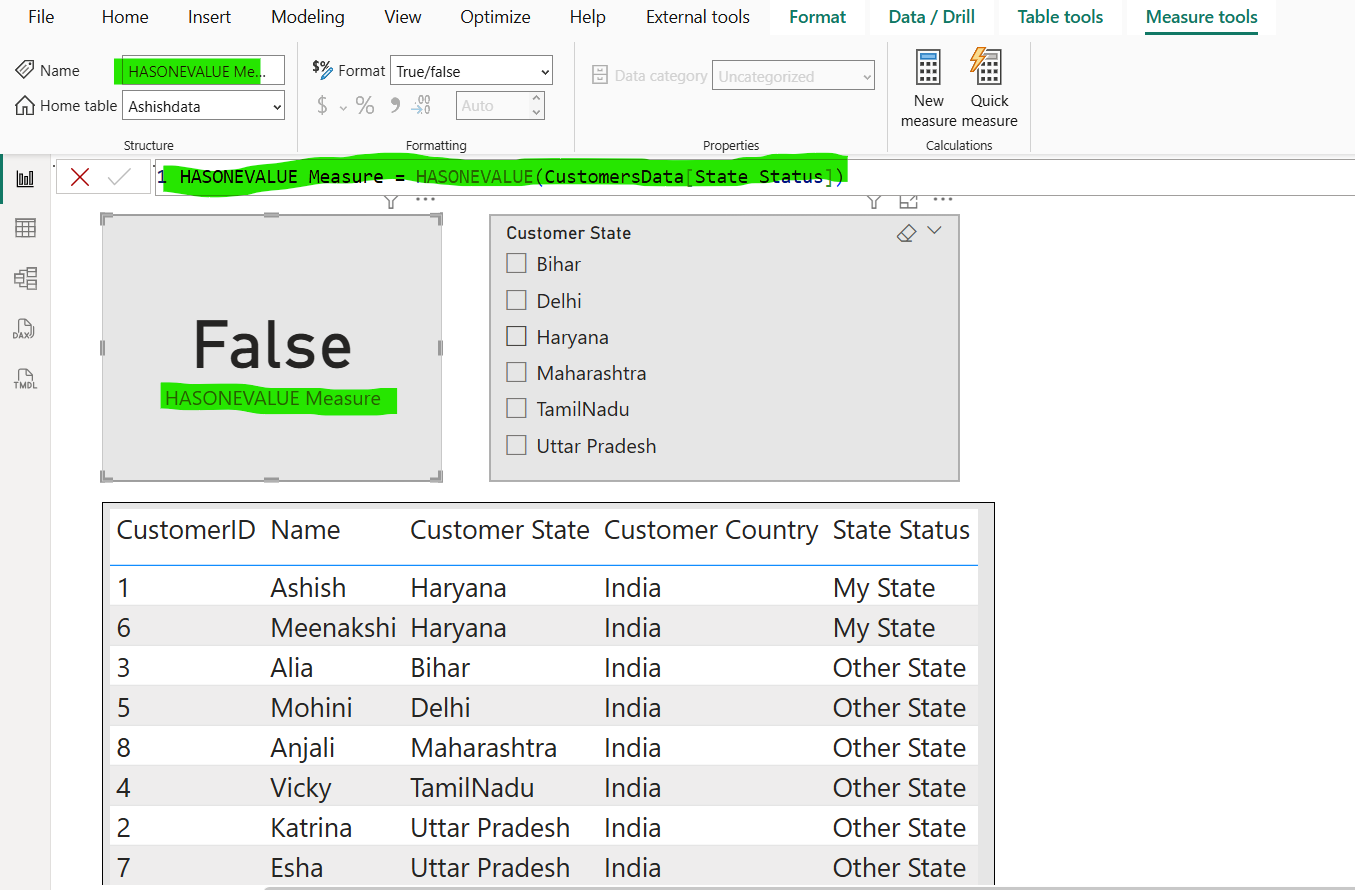Clear selections with slicer eraser icon
Image resolution: width=1355 pixels, height=890 pixels.
[x=906, y=233]
